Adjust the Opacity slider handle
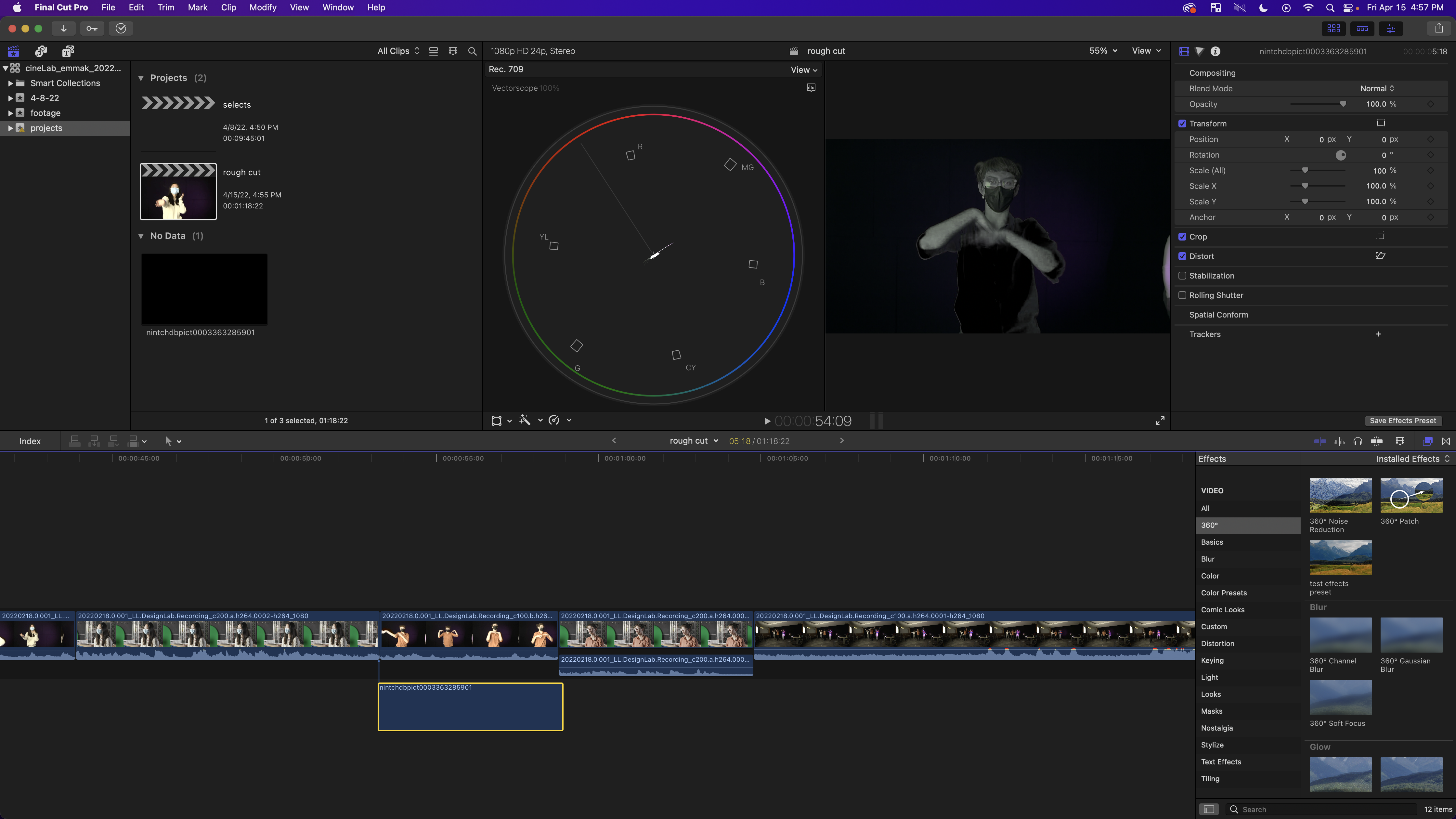 click(x=1343, y=104)
